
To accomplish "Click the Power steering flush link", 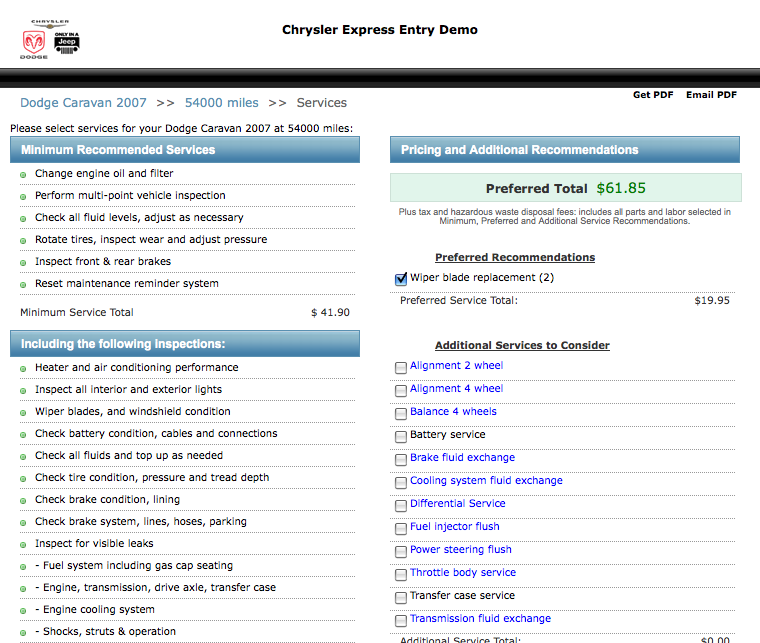I will (460, 549).
